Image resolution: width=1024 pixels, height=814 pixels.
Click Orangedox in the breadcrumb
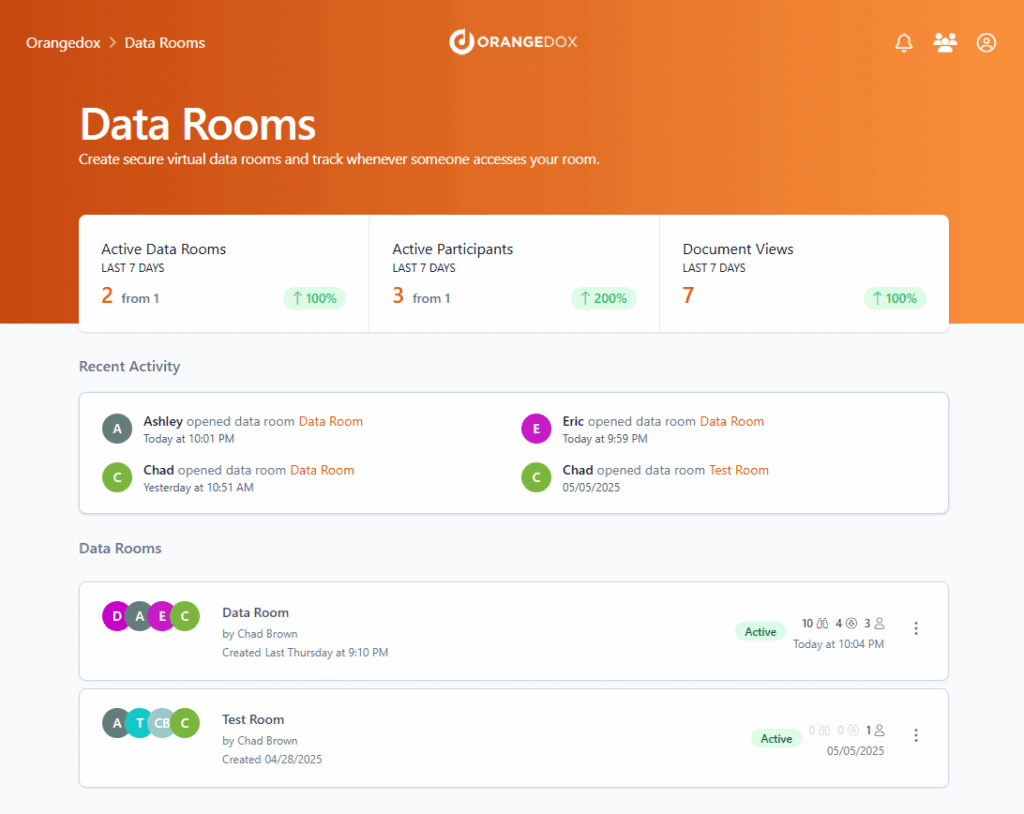click(x=63, y=42)
